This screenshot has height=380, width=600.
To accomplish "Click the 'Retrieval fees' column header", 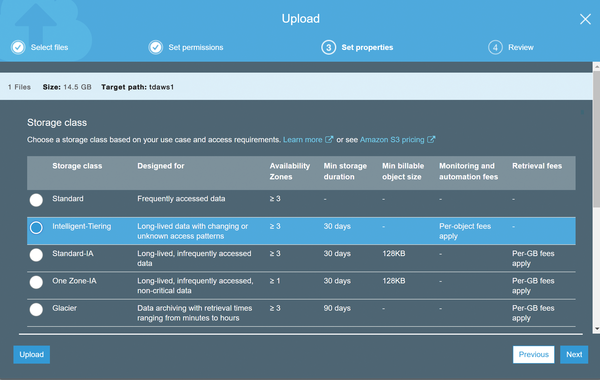I will pos(537,166).
